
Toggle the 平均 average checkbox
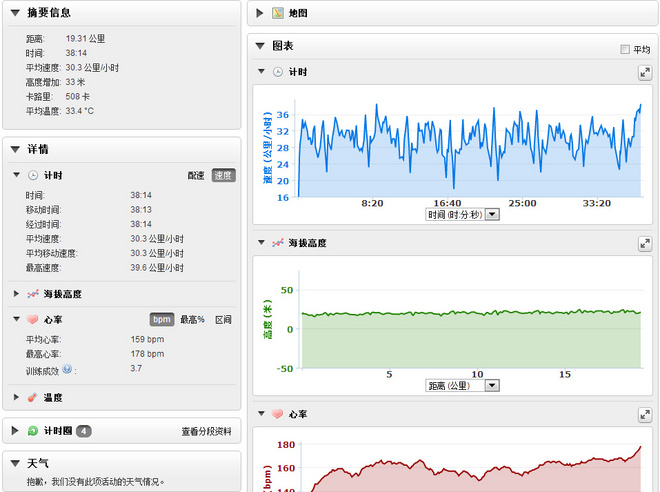click(625, 49)
